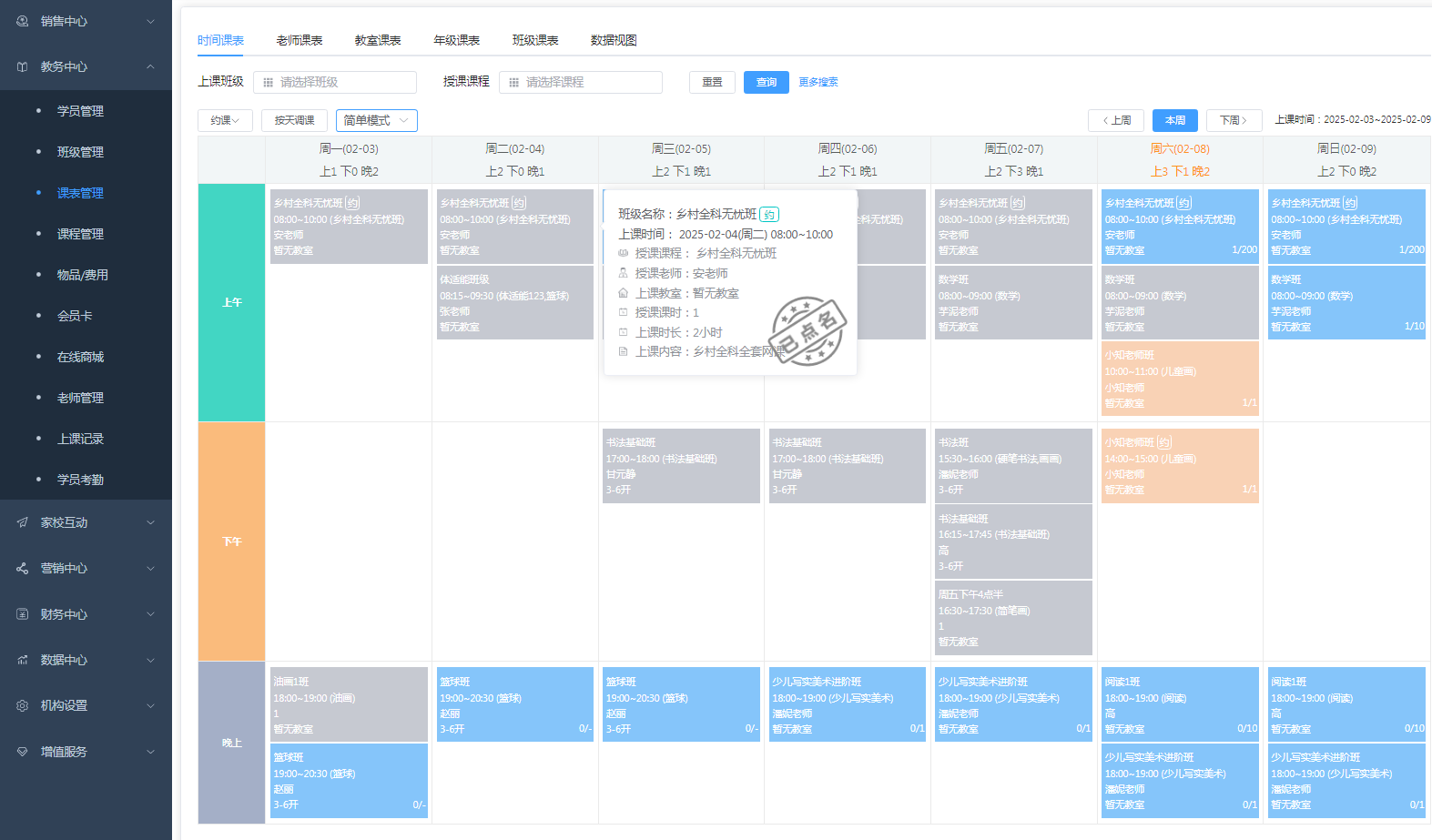Collapse the 教务中心 menu
This screenshot has height=840, width=1432.
(151, 66)
